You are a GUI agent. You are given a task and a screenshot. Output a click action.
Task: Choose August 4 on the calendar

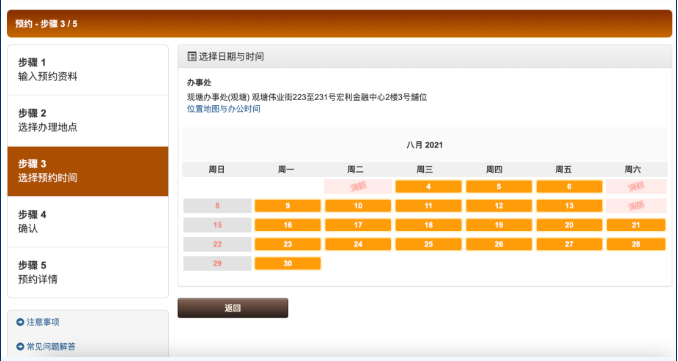click(x=429, y=187)
